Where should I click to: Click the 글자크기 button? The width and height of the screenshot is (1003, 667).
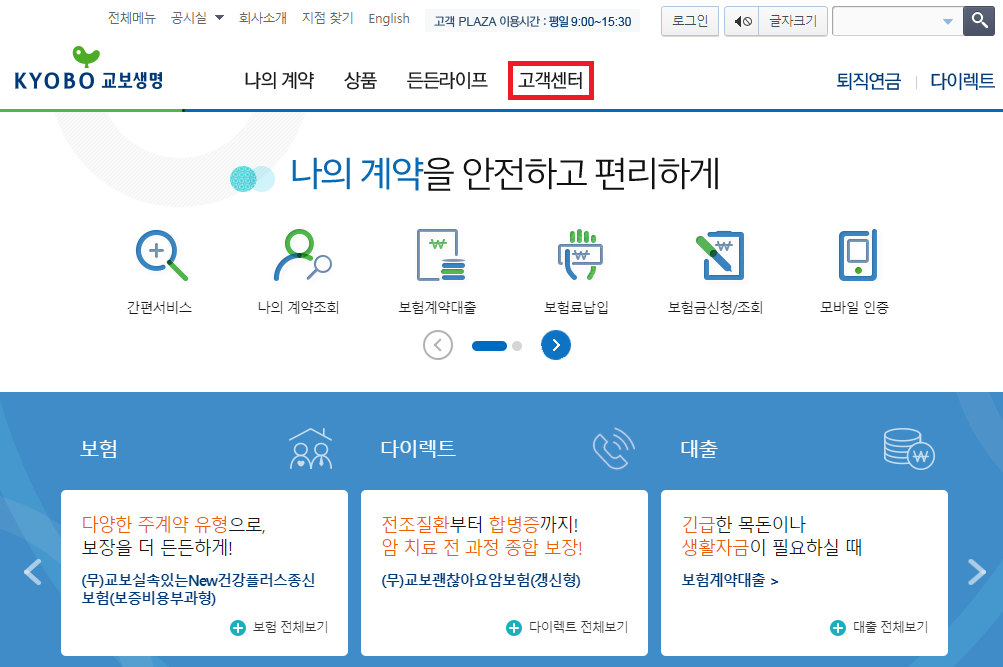[x=793, y=21]
